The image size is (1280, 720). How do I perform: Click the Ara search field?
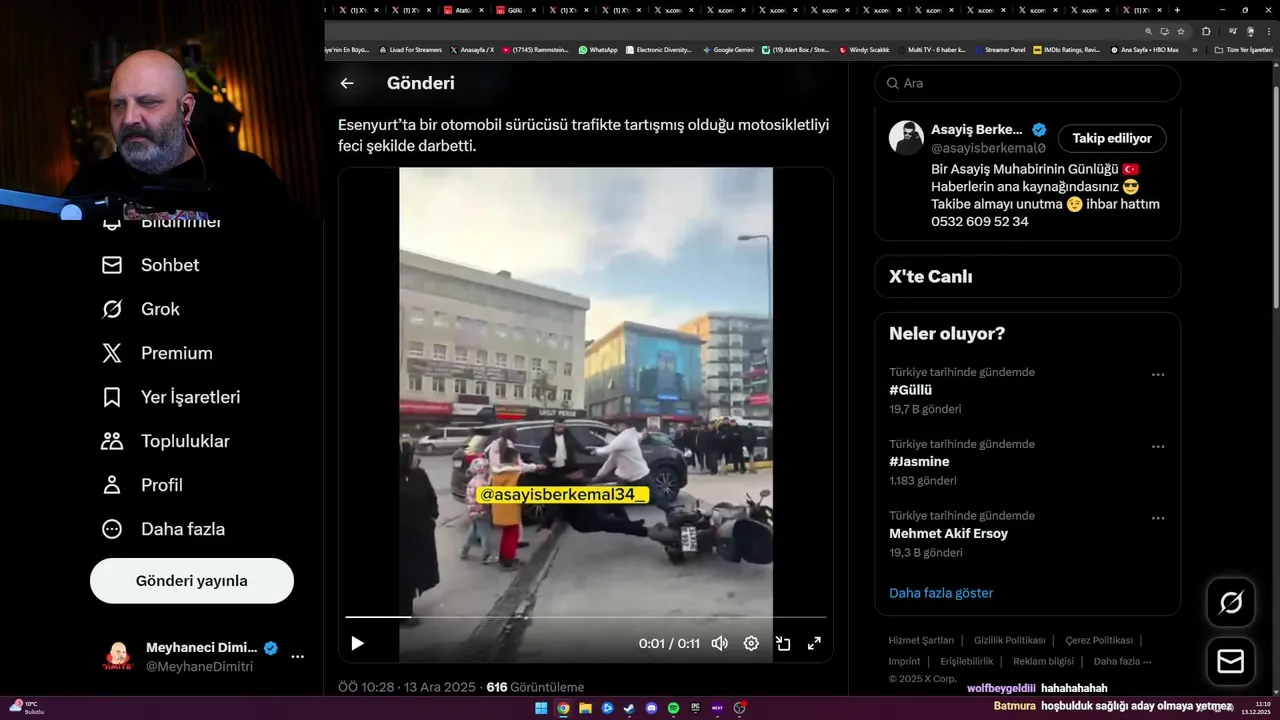pos(1028,83)
